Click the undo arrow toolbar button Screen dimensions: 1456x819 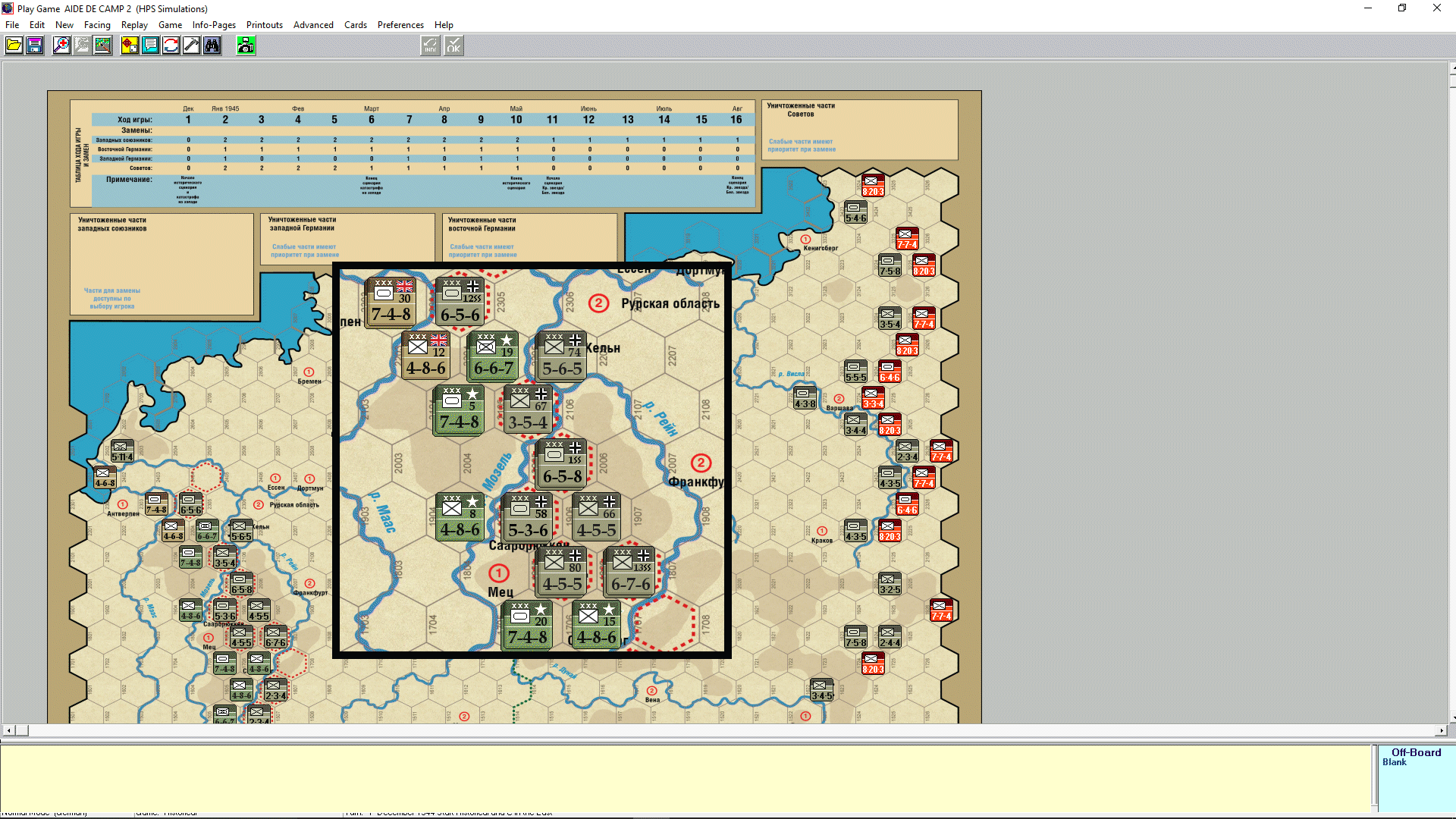(430, 45)
